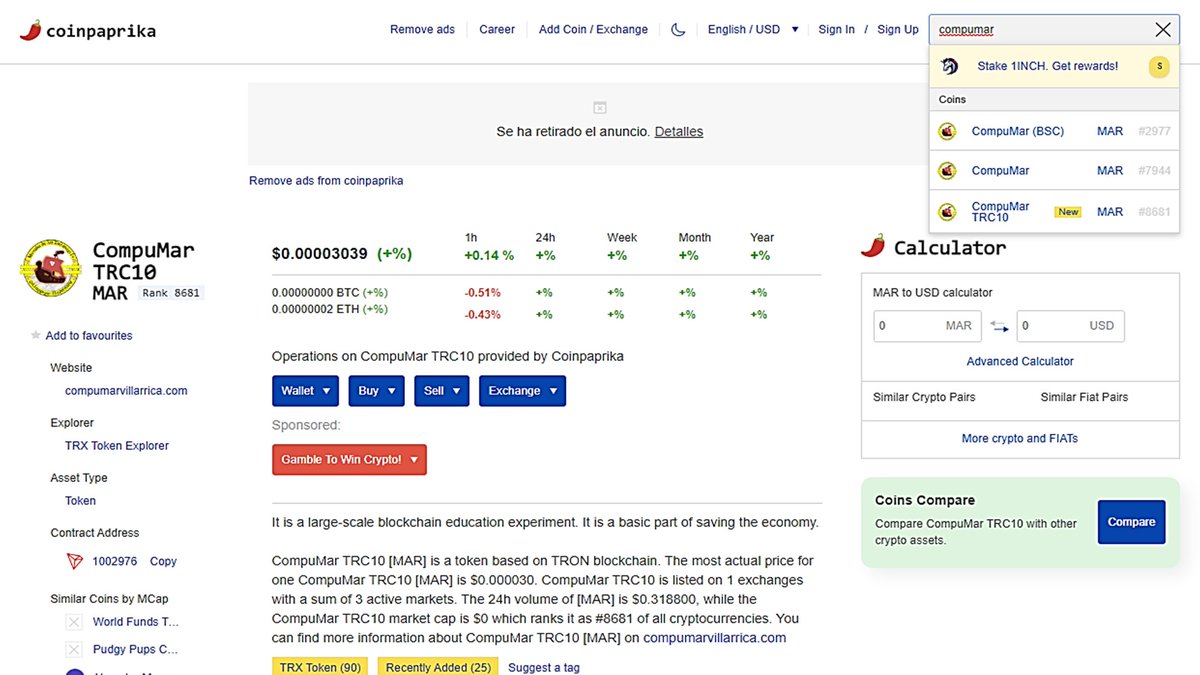Click the 1h change +0.14 % value
This screenshot has height=675, width=1200.
pos(489,256)
